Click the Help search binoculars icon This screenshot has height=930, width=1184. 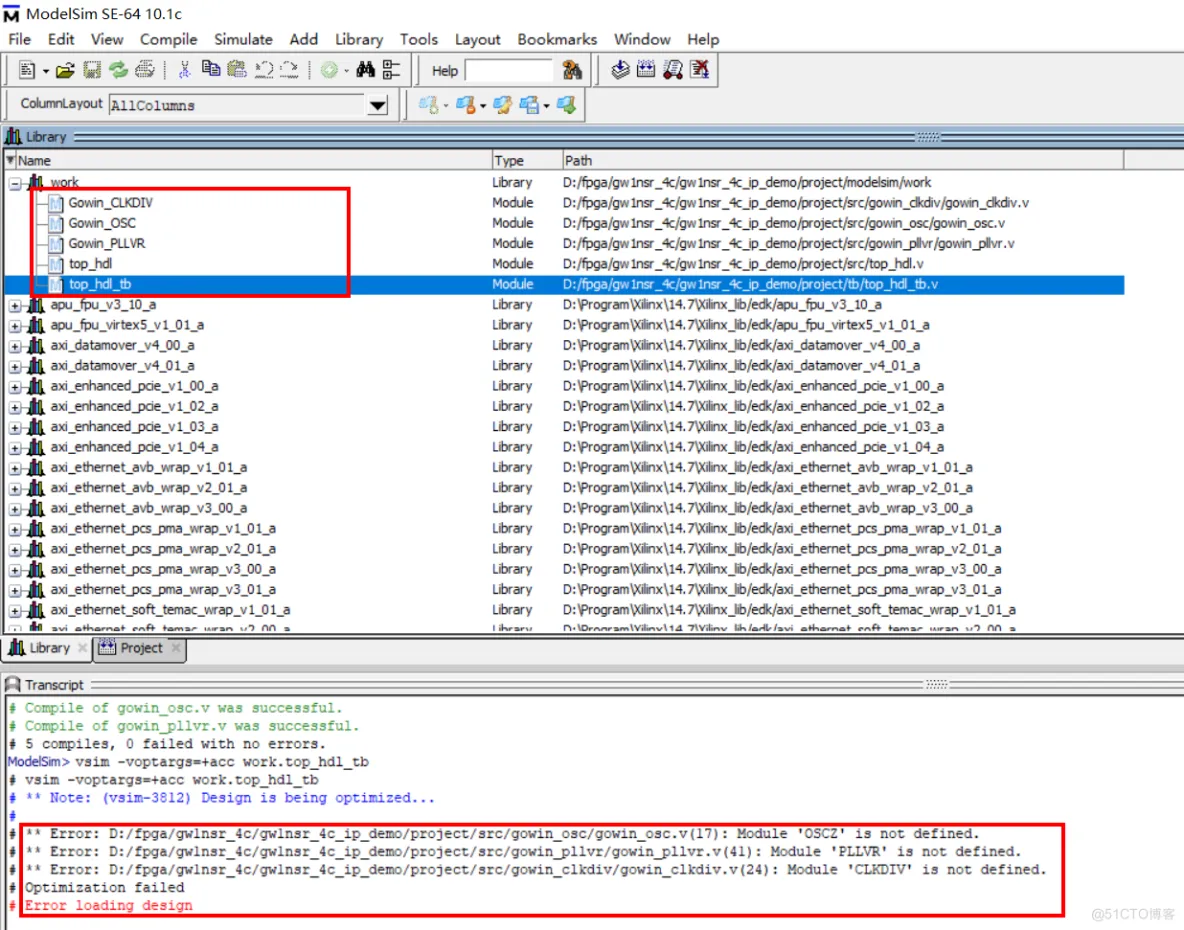pos(572,70)
